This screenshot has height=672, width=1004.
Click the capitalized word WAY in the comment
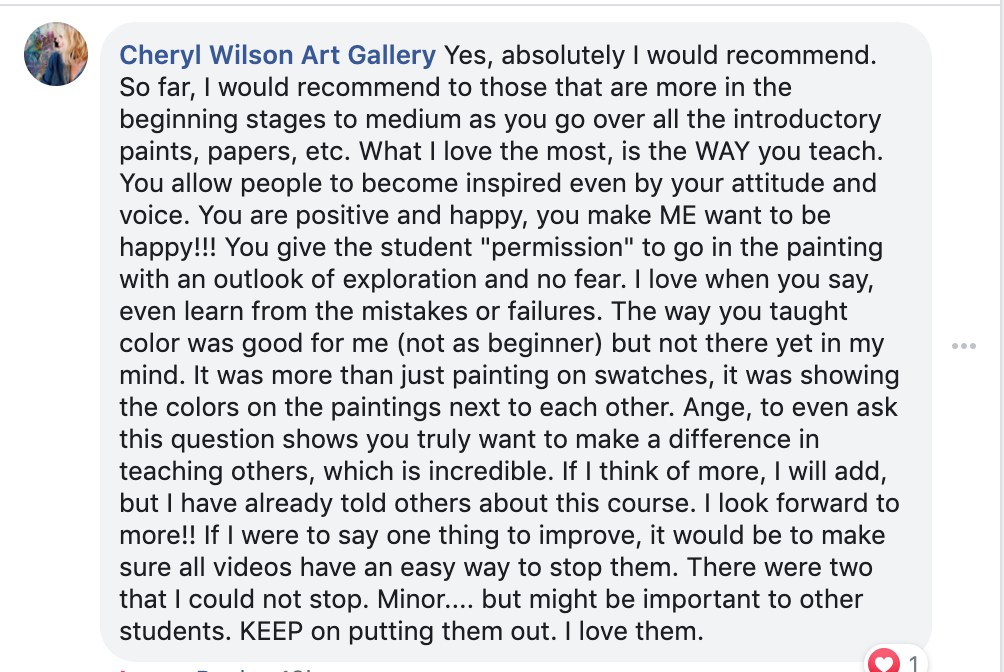coord(722,151)
